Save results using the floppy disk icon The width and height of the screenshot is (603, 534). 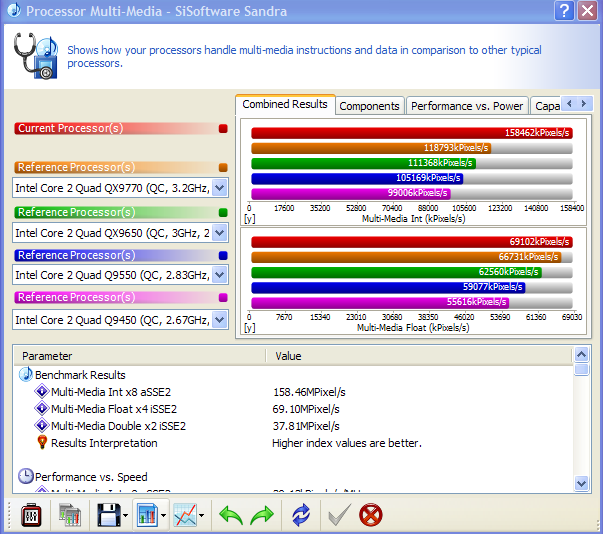(x=109, y=515)
